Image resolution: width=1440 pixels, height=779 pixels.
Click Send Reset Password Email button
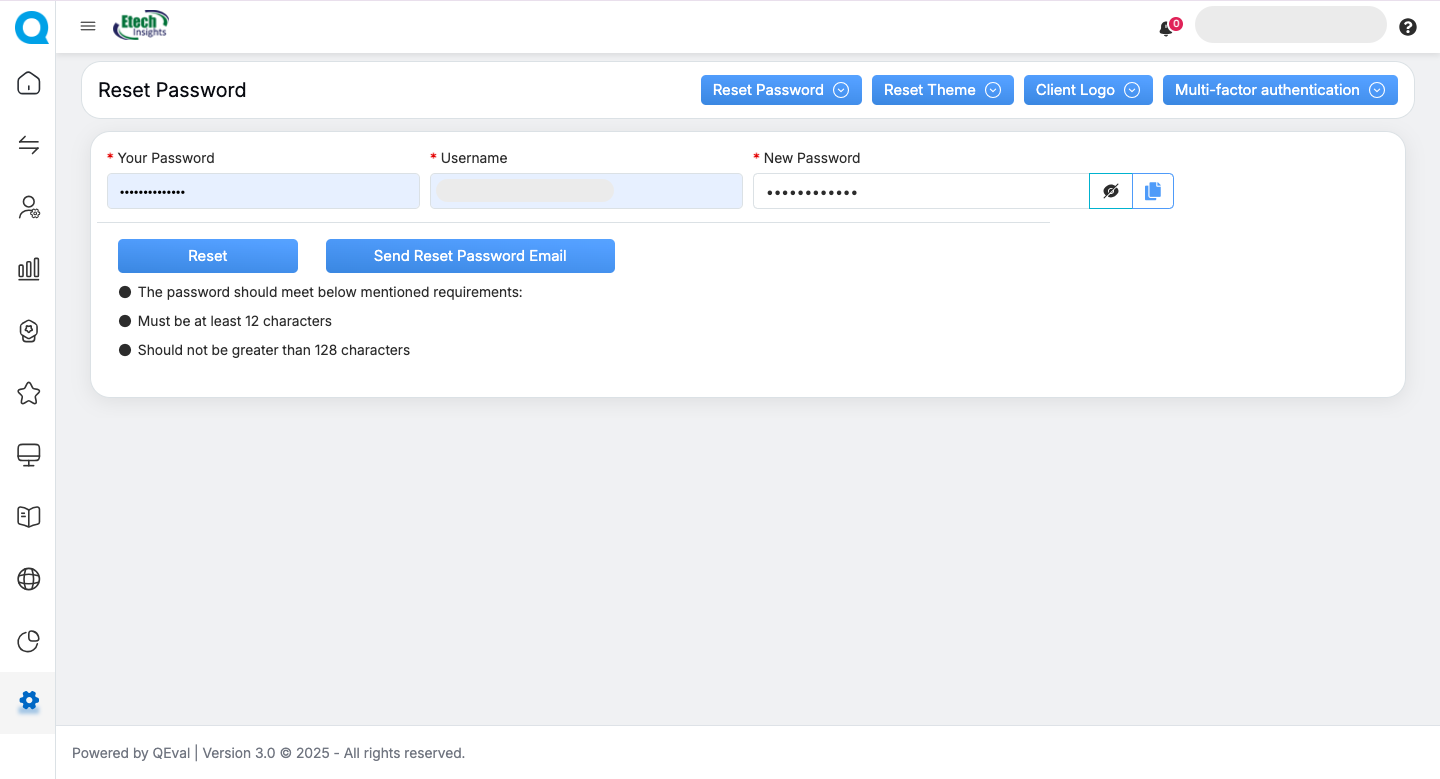[470, 256]
